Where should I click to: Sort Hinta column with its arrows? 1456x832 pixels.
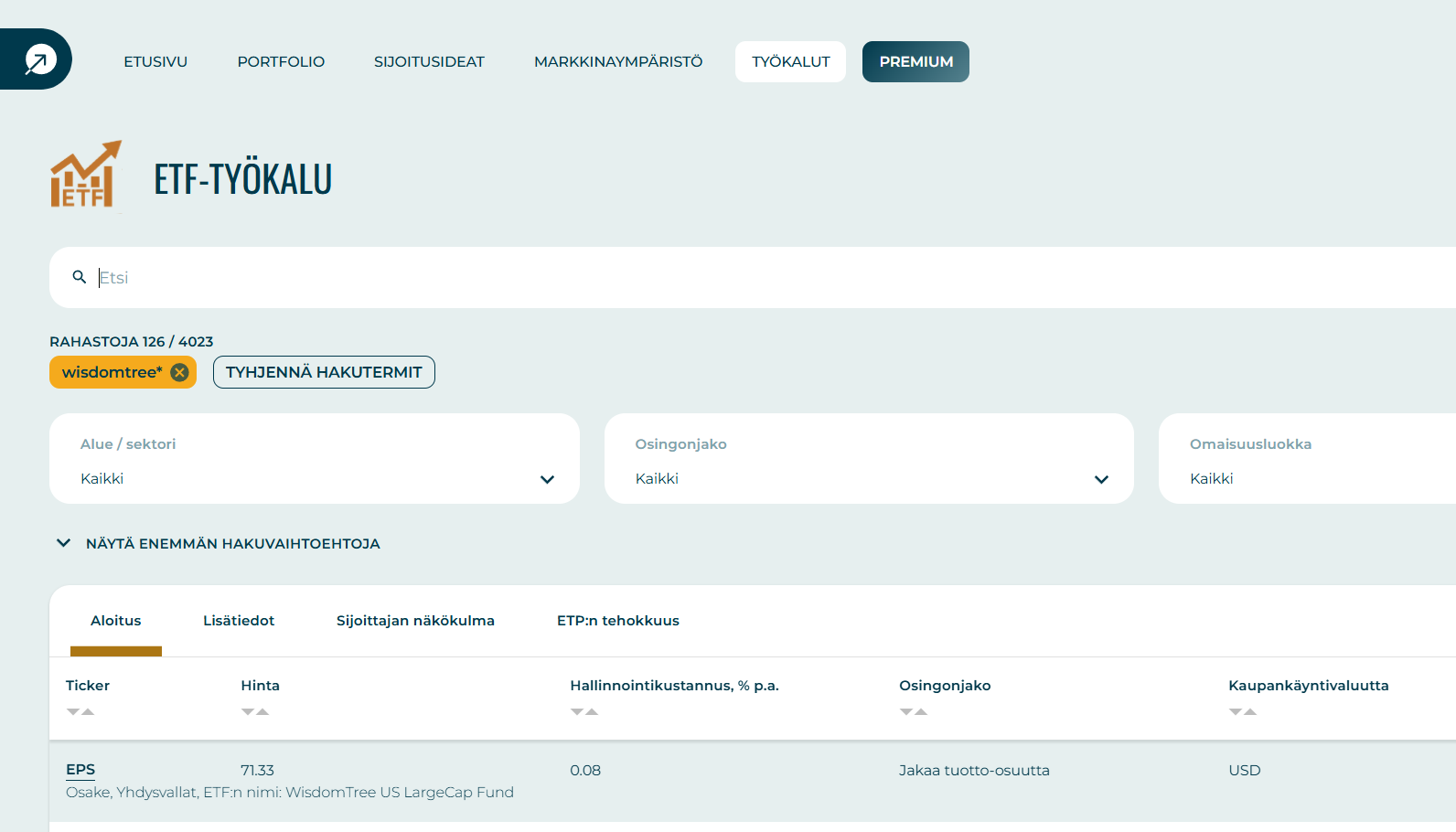pos(255,711)
